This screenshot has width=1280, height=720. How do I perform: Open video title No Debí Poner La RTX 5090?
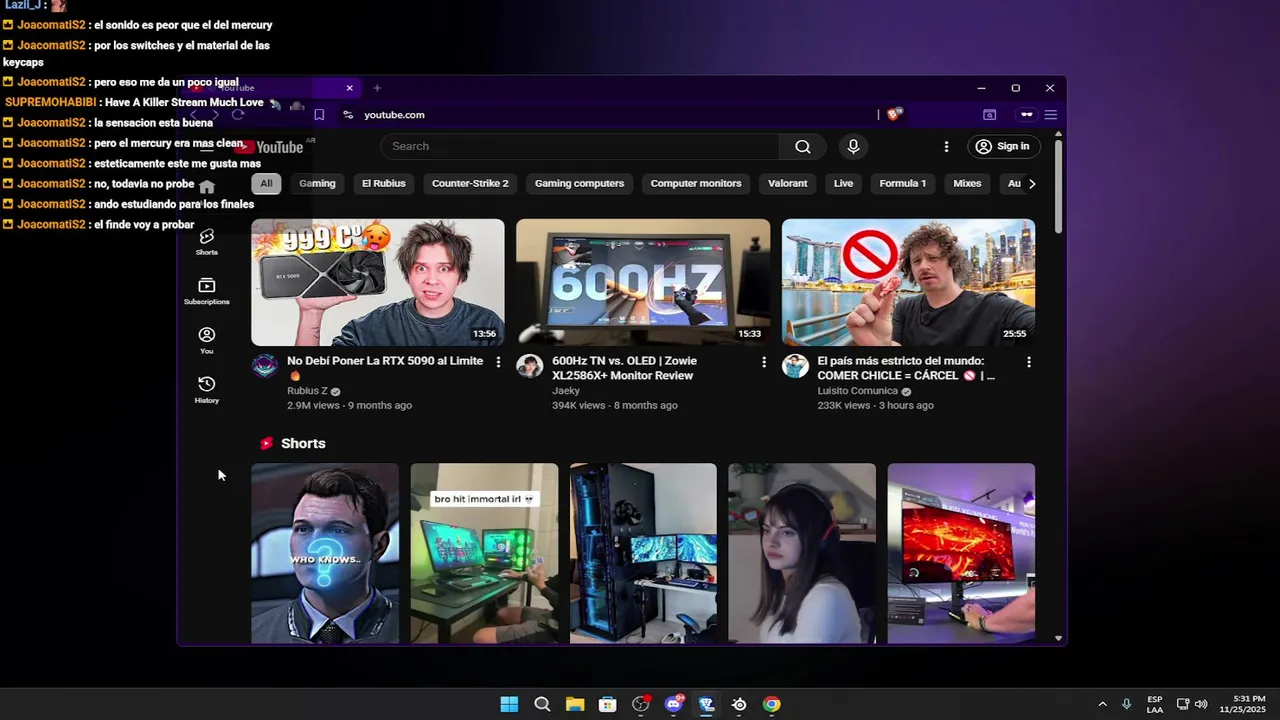click(385, 368)
